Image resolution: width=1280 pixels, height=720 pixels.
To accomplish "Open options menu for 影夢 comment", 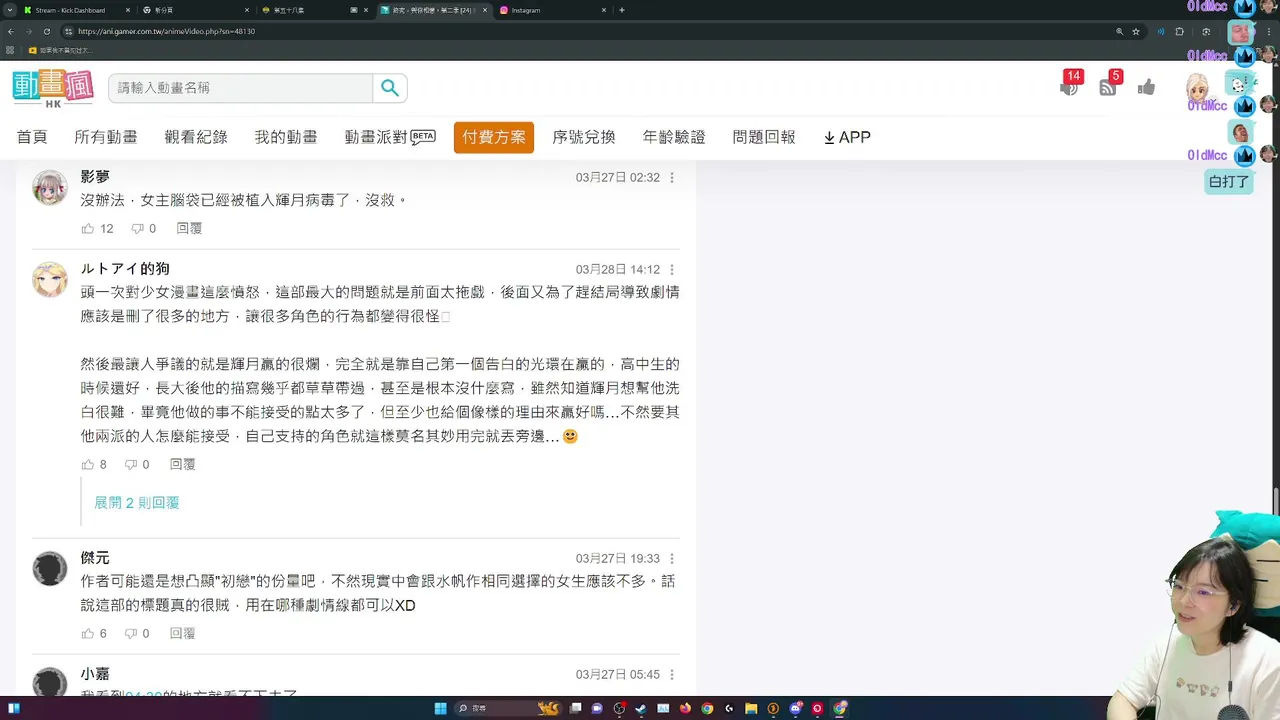I will [x=672, y=178].
